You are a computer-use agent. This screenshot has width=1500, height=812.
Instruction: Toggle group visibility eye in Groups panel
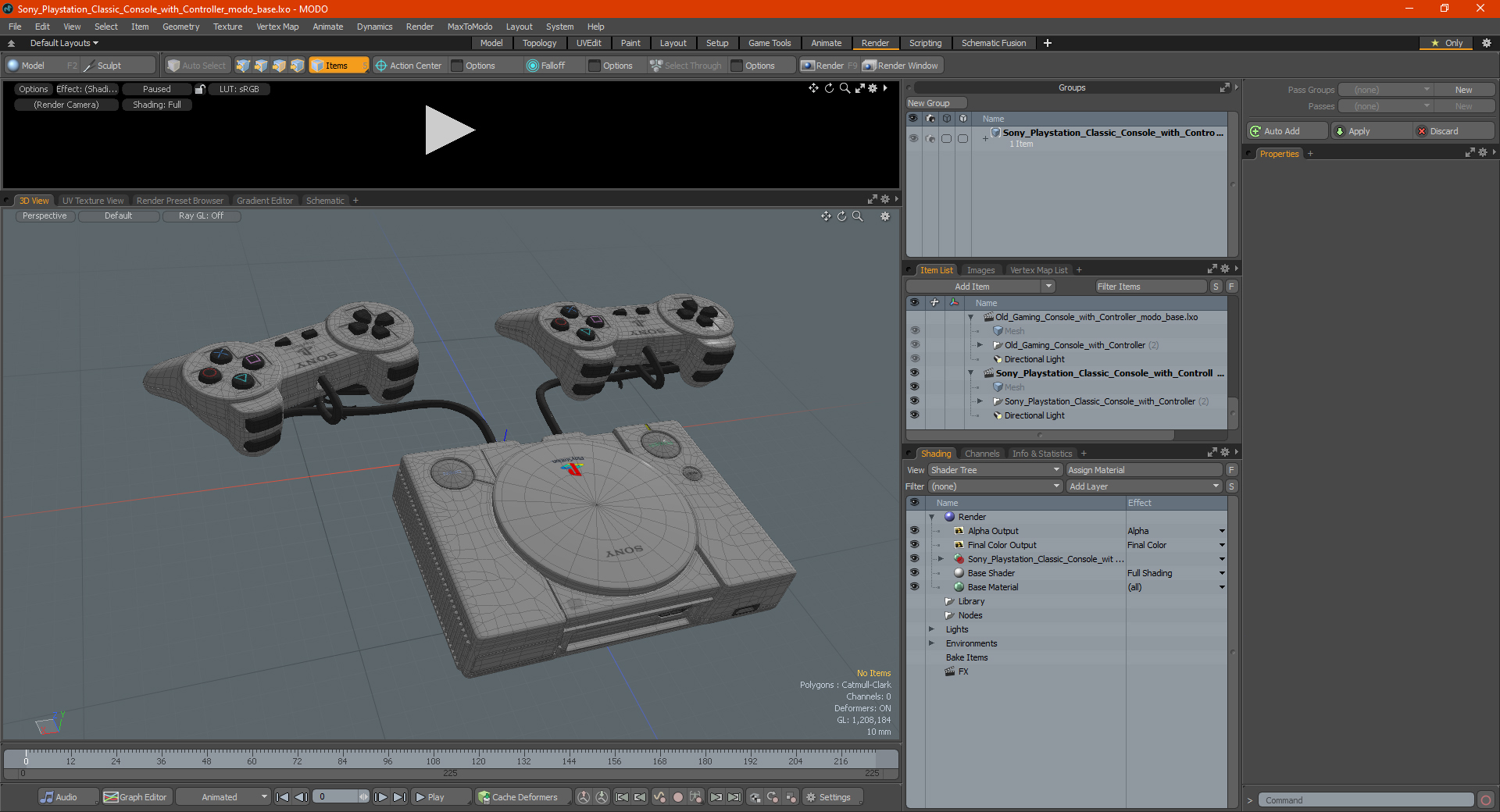tap(913, 138)
